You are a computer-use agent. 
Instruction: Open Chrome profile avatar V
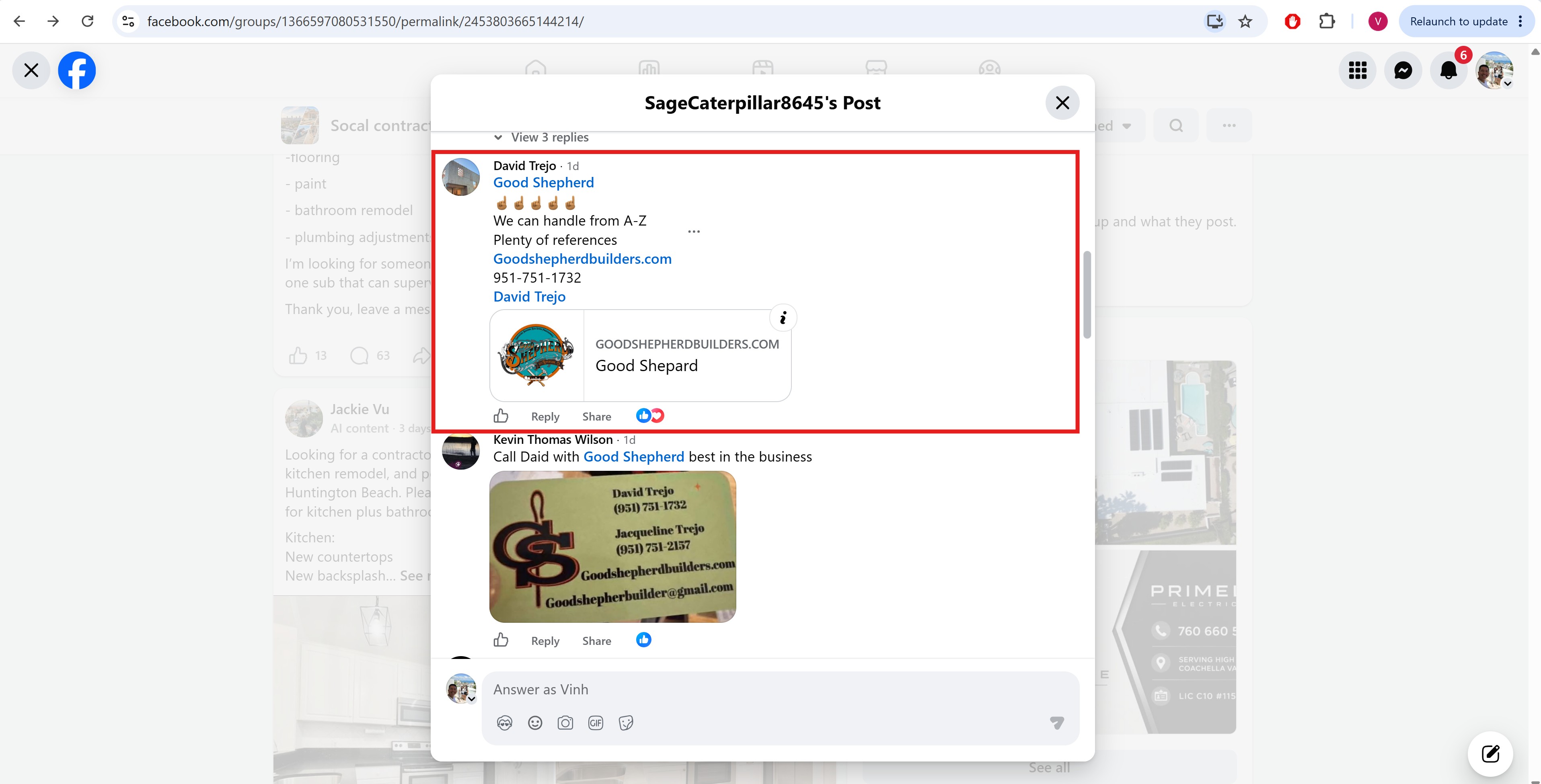pyautogui.click(x=1378, y=22)
